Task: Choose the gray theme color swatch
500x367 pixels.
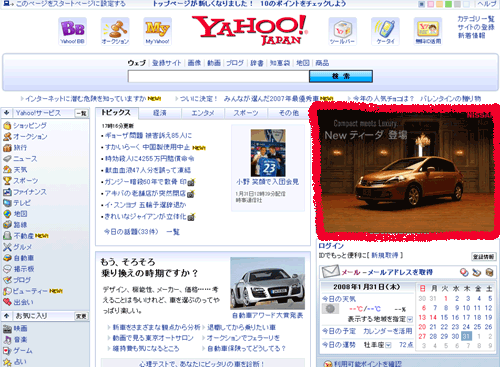Action: pos(458,4)
